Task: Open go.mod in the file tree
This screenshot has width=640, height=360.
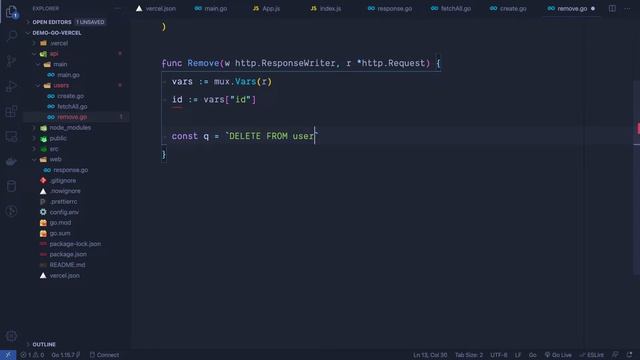Action: (x=60, y=223)
